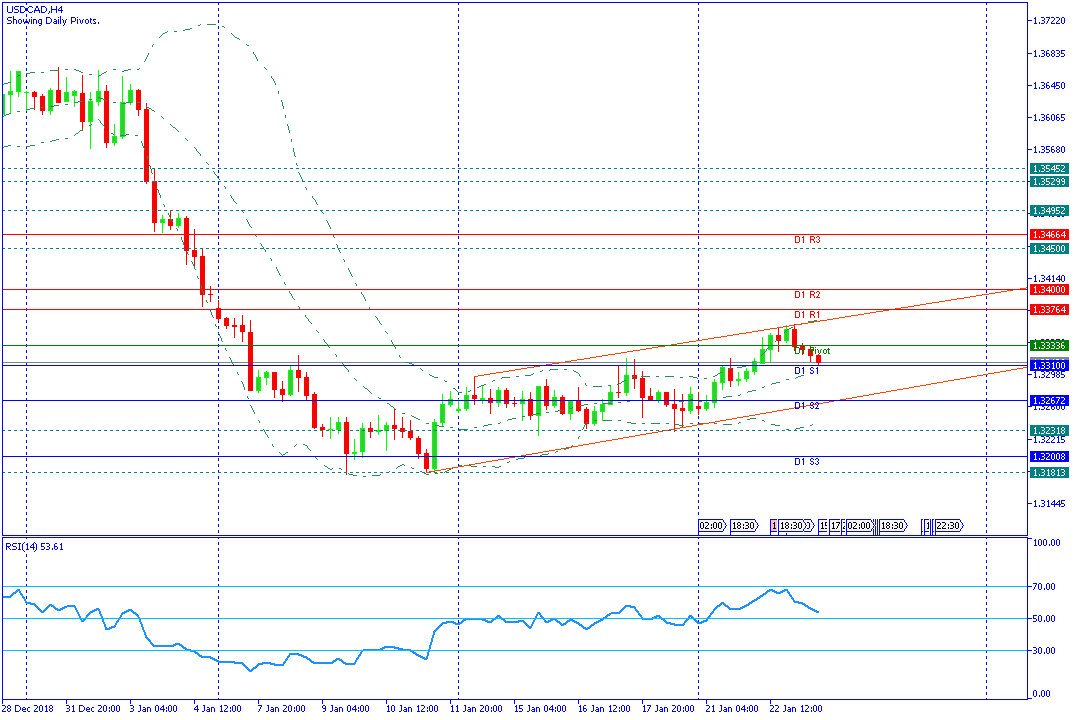This screenshot has width=1080, height=720.
Task: Select the D1 S3 support label
Action: 807,461
